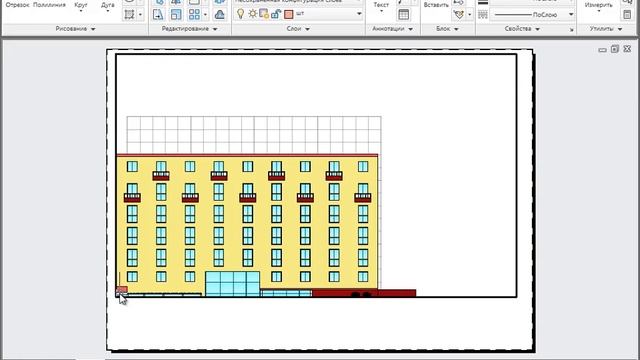Toggle the layer freeze sun icon
Viewport: 640px width, 360px height.
pyautogui.click(x=253, y=14)
